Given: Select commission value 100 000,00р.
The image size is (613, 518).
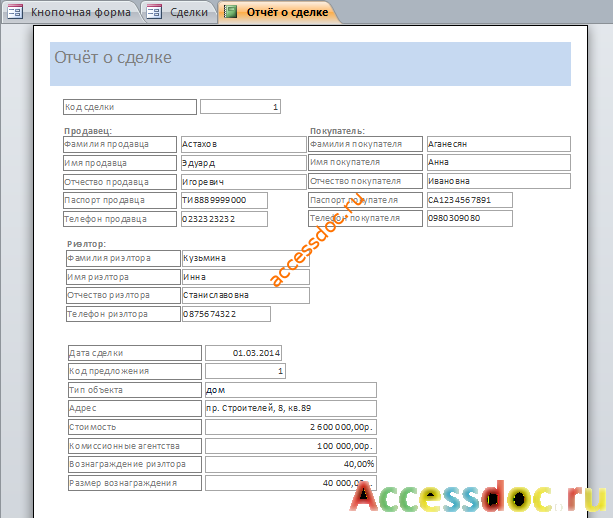Looking at the screenshot, I should 291,446.
